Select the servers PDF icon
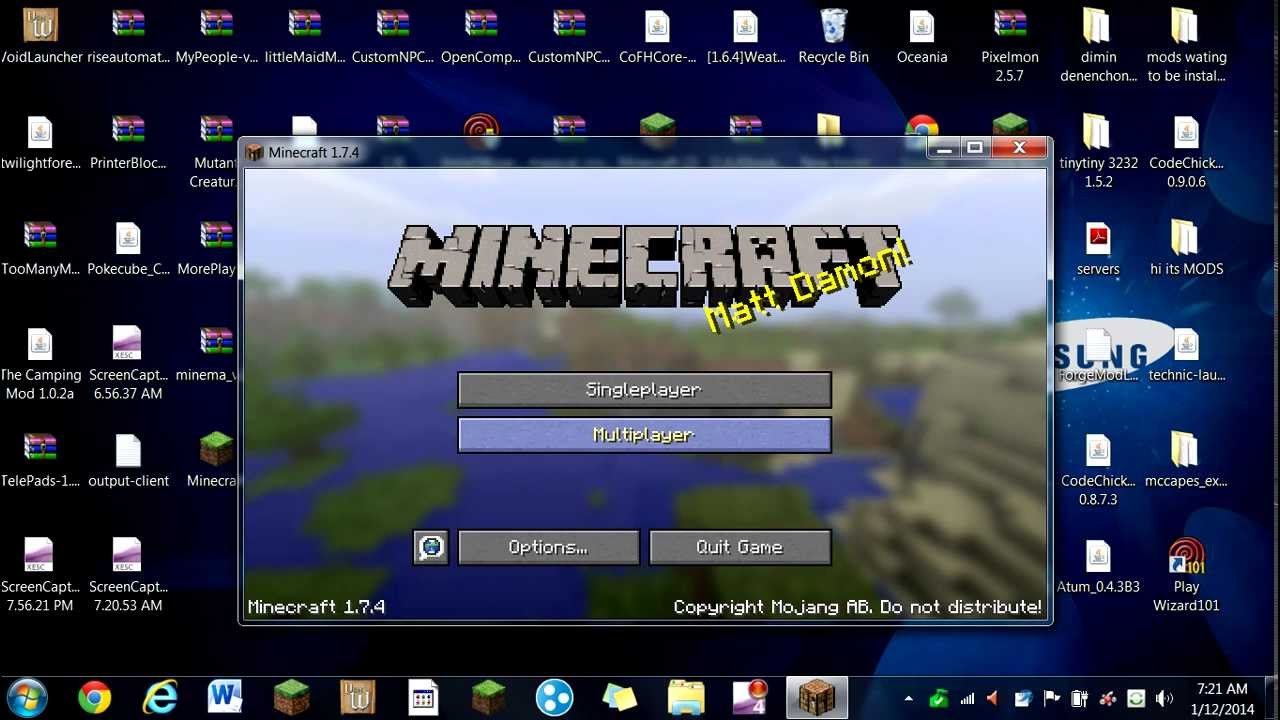The image size is (1280, 720). tap(1098, 248)
